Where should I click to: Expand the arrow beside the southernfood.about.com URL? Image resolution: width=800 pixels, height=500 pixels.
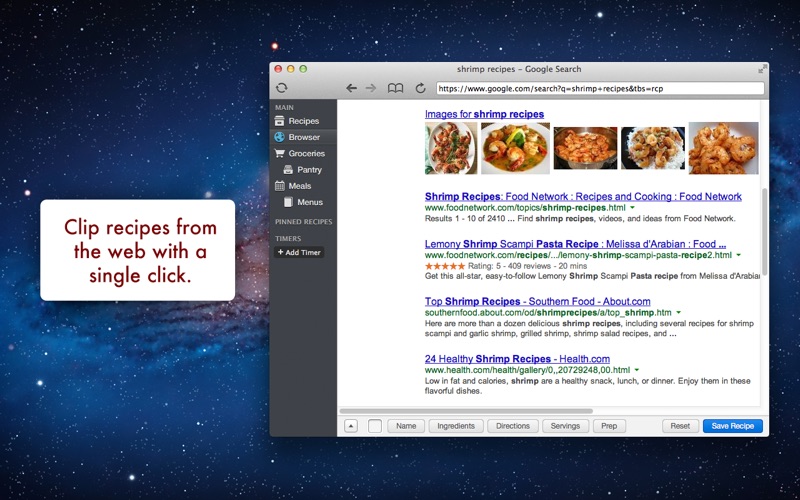pyautogui.click(x=678, y=313)
